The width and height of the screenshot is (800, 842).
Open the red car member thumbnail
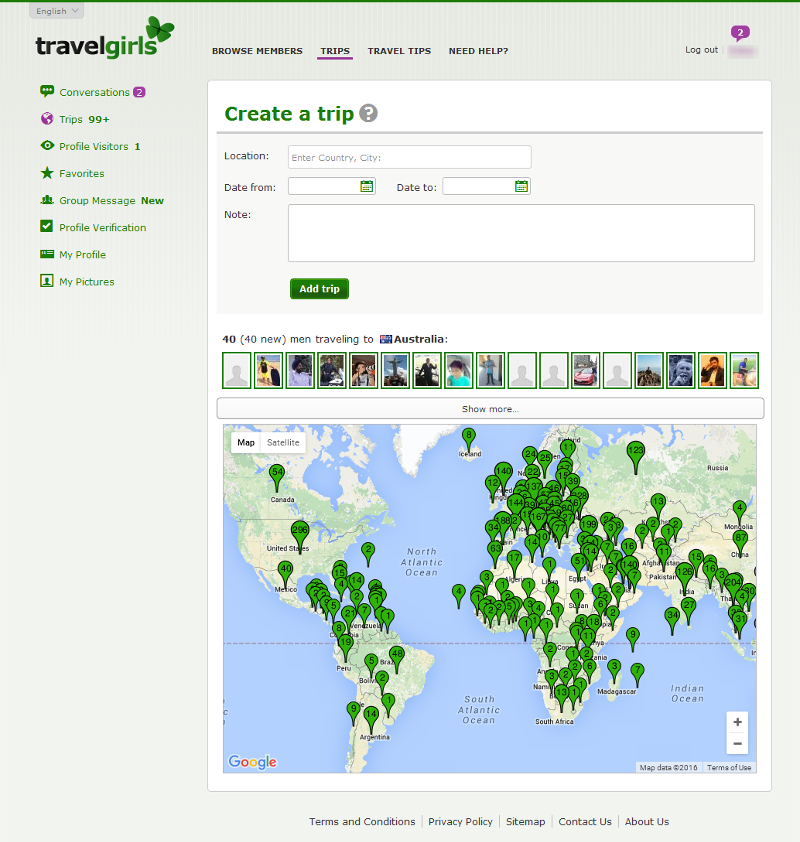(585, 371)
